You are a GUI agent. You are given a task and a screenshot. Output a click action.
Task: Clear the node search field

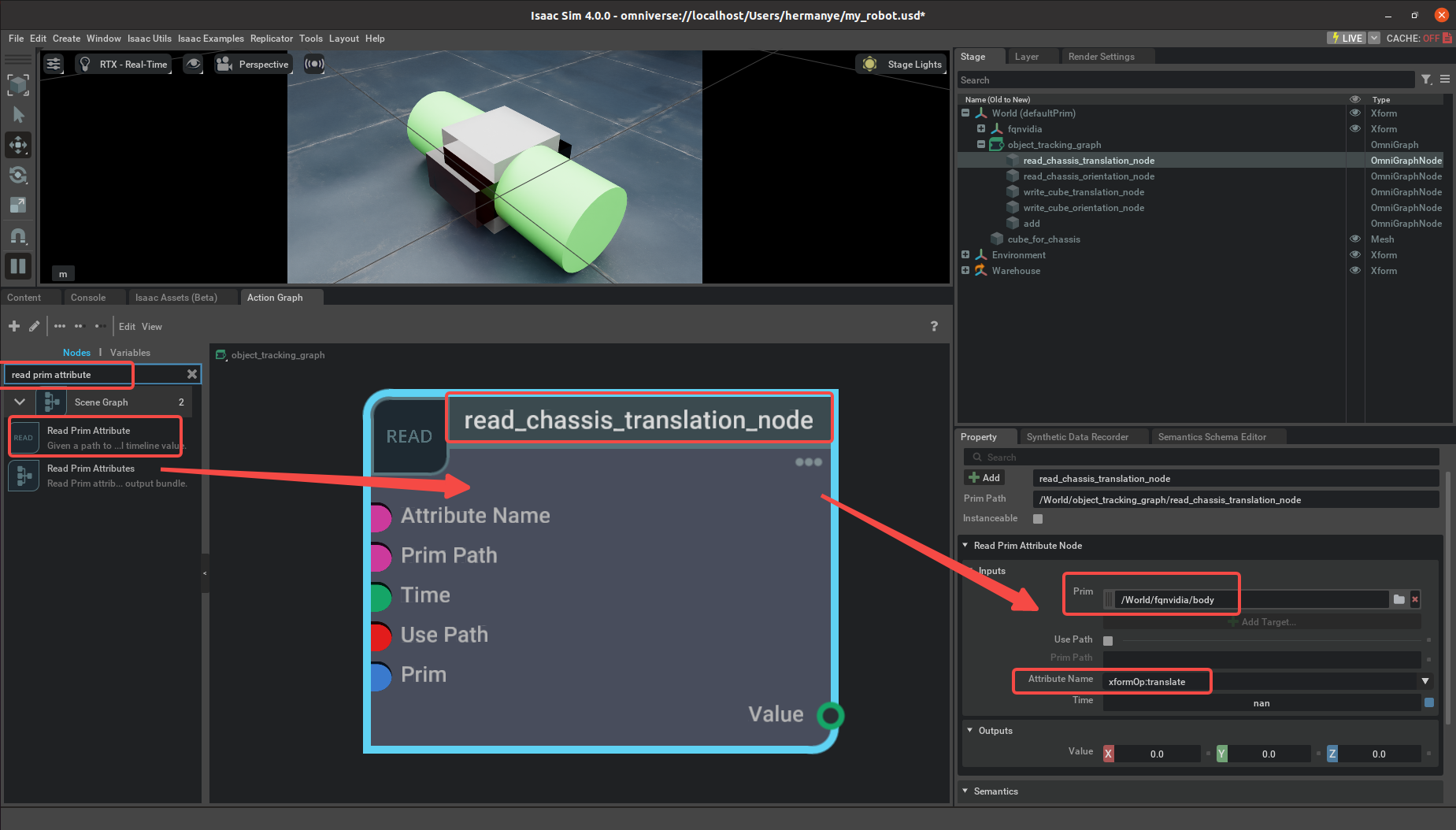(191, 374)
